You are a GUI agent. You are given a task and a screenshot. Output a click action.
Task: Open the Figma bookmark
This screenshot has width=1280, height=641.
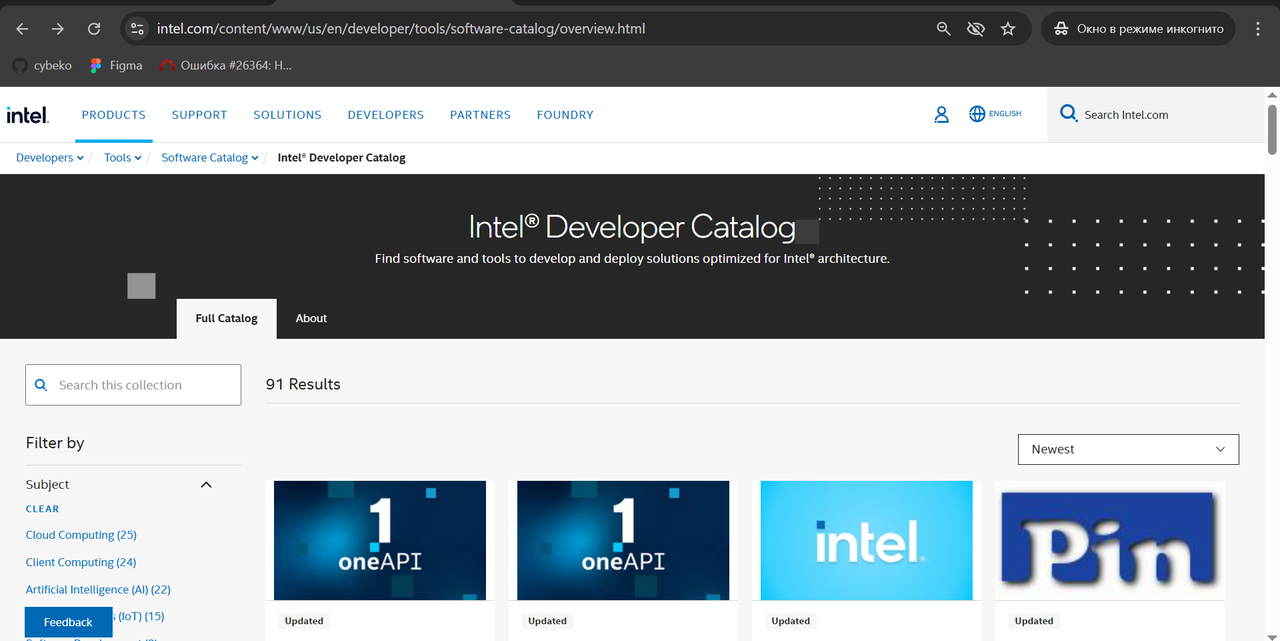tap(116, 65)
